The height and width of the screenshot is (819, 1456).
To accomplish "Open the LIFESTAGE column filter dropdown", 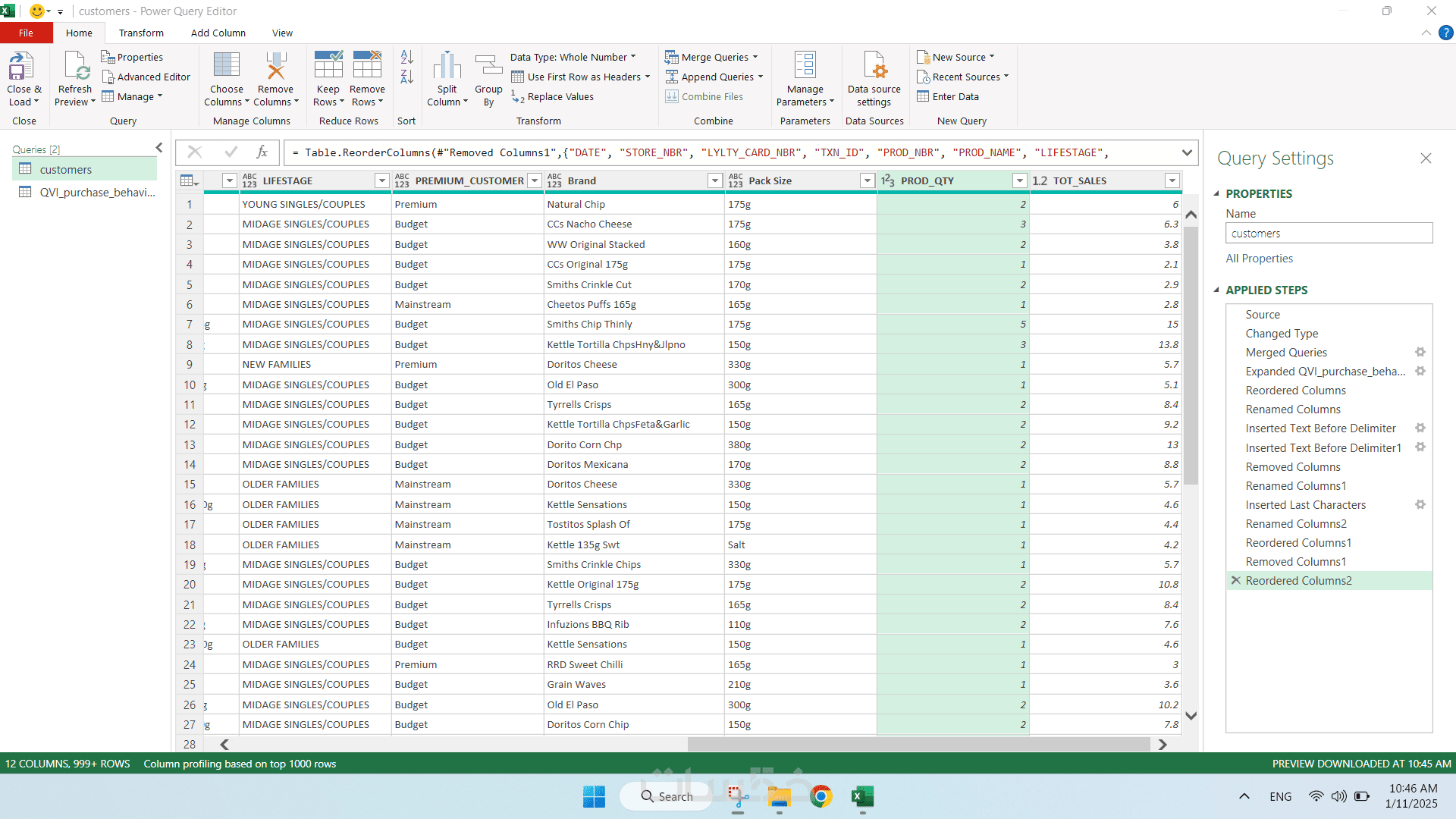I will click(x=381, y=180).
